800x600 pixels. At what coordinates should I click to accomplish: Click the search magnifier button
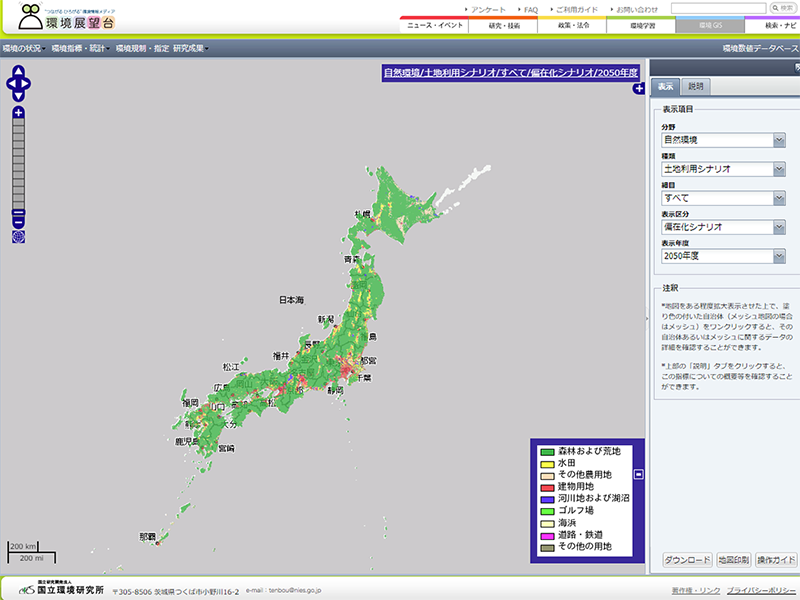pos(783,8)
